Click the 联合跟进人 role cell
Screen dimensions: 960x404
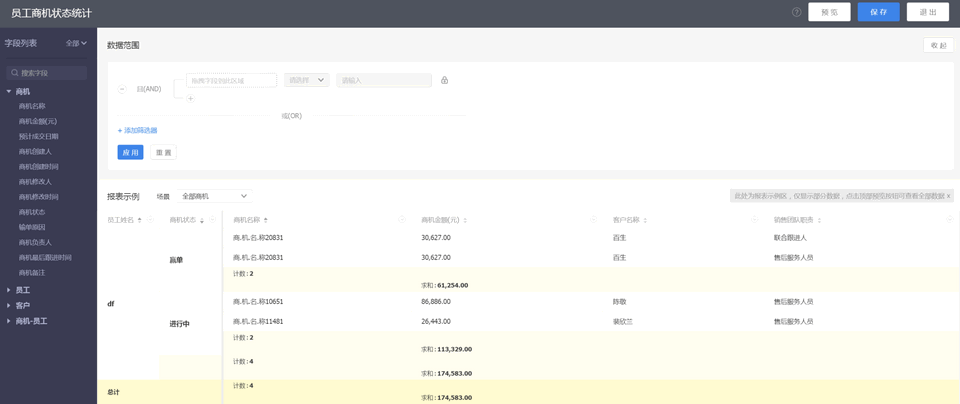(790, 238)
